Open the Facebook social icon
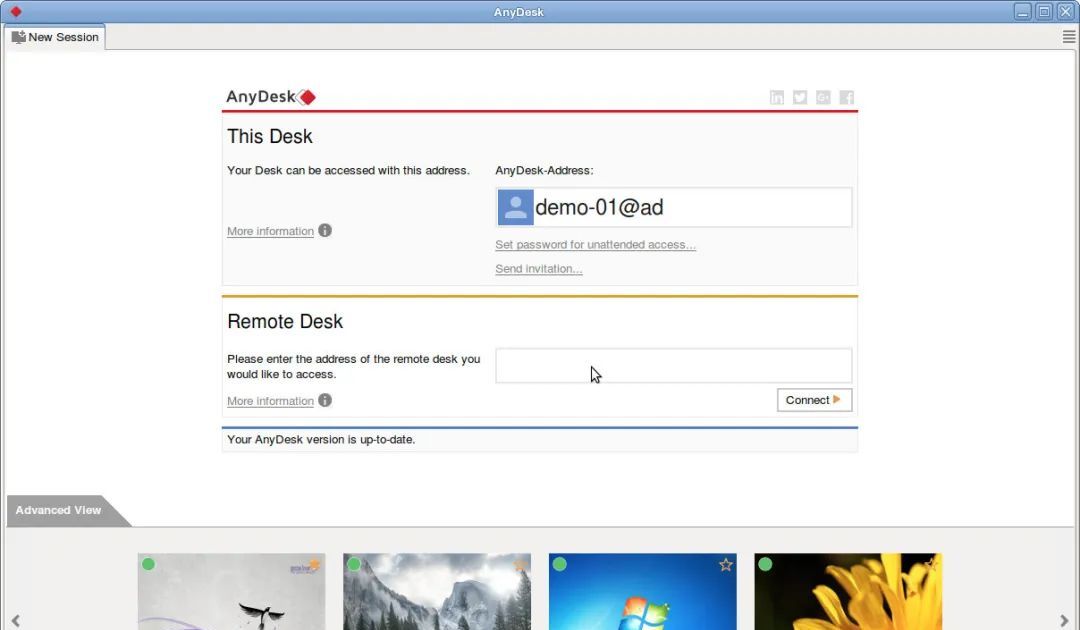The width and height of the screenshot is (1080, 630). pos(847,97)
